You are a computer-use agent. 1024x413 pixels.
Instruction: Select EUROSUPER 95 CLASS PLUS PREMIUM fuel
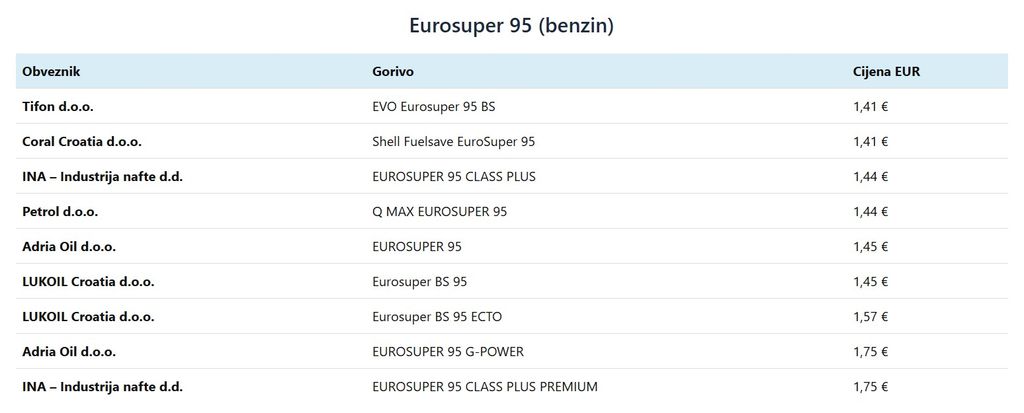pos(485,387)
